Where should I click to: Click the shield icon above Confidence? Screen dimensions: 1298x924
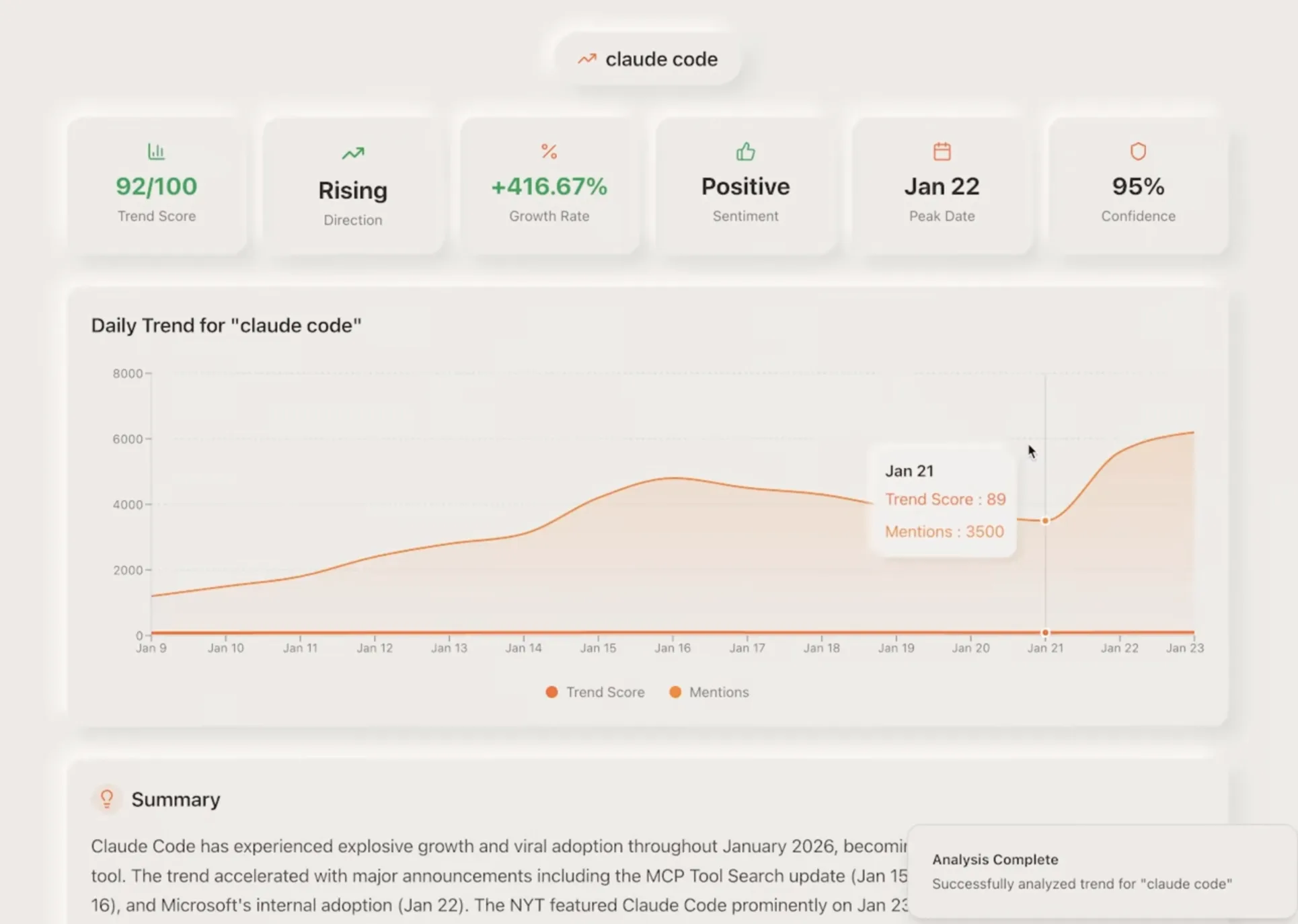pyautogui.click(x=1138, y=151)
